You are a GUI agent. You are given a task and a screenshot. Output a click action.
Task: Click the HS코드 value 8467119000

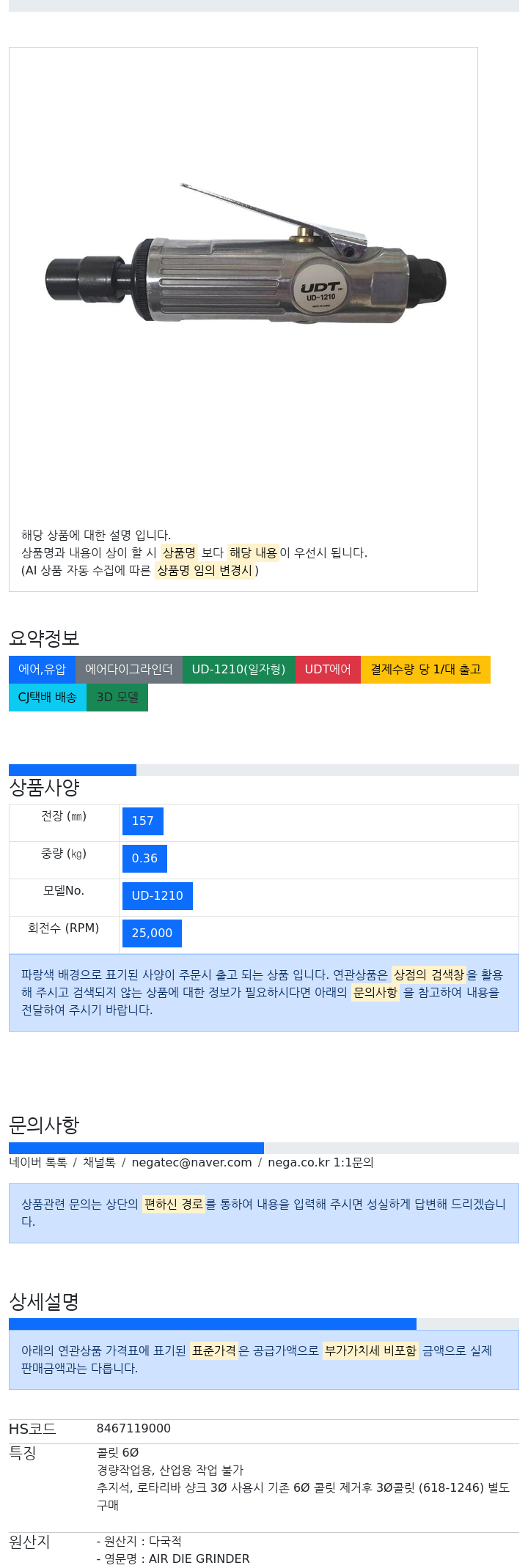(x=133, y=1429)
